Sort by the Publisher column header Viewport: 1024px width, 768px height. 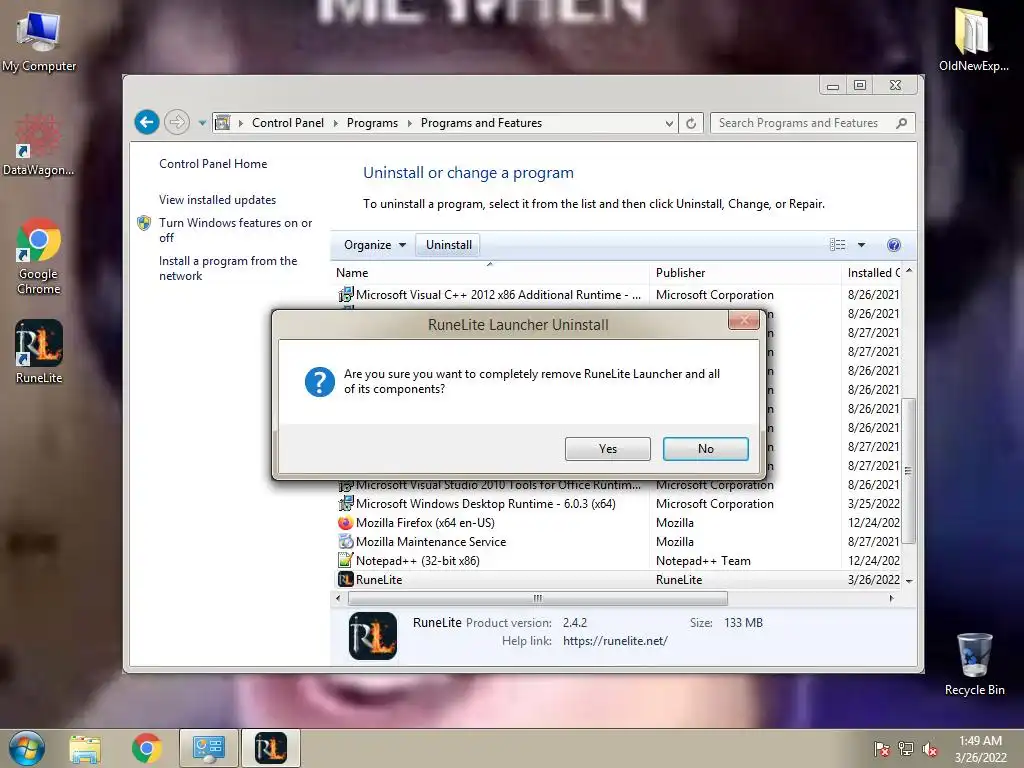pos(745,273)
